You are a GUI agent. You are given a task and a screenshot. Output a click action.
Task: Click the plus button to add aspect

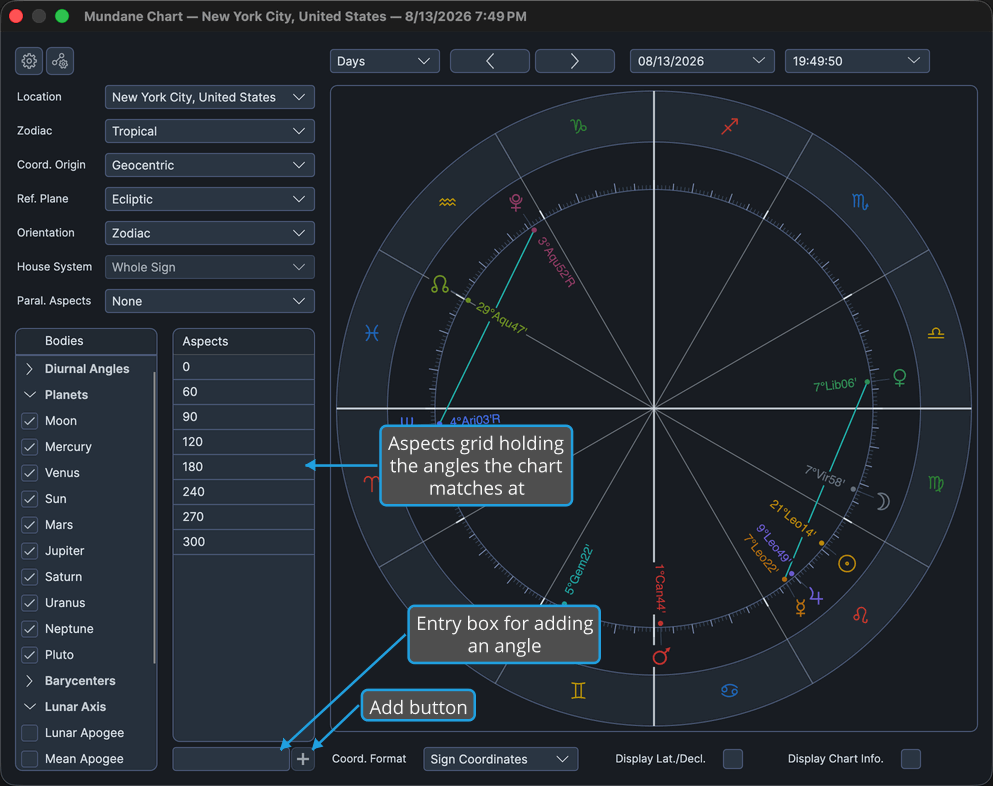pos(303,759)
